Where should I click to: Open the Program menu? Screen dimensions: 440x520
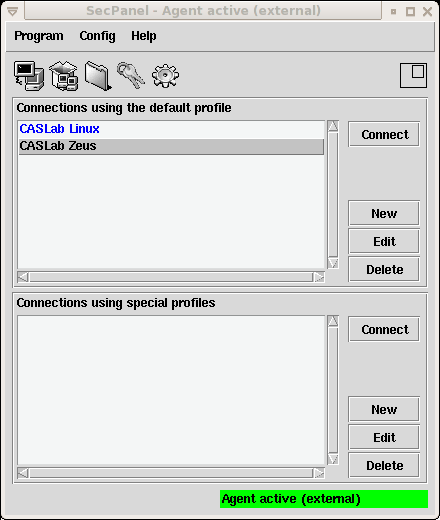pos(39,36)
